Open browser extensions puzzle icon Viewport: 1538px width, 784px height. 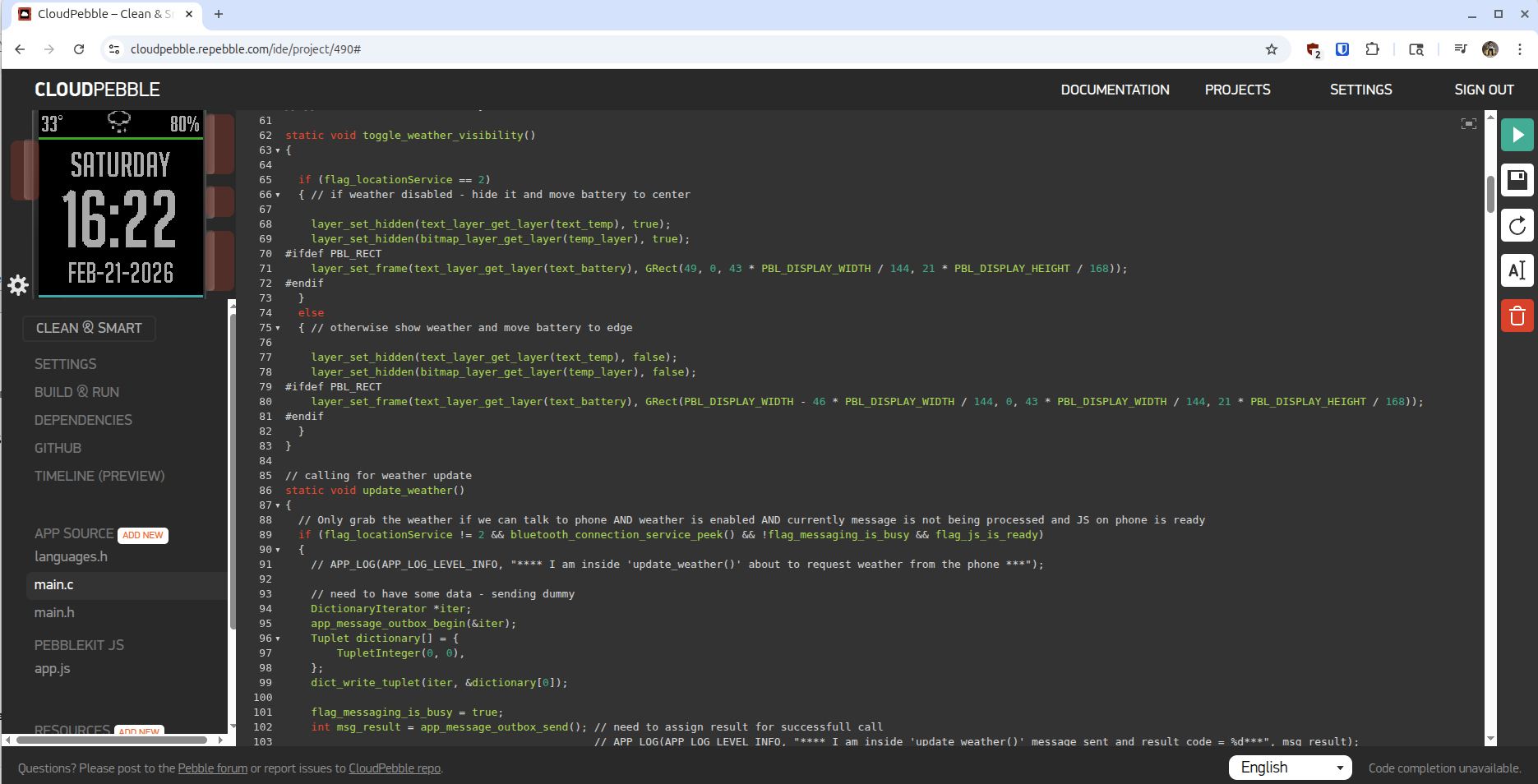pyautogui.click(x=1372, y=49)
